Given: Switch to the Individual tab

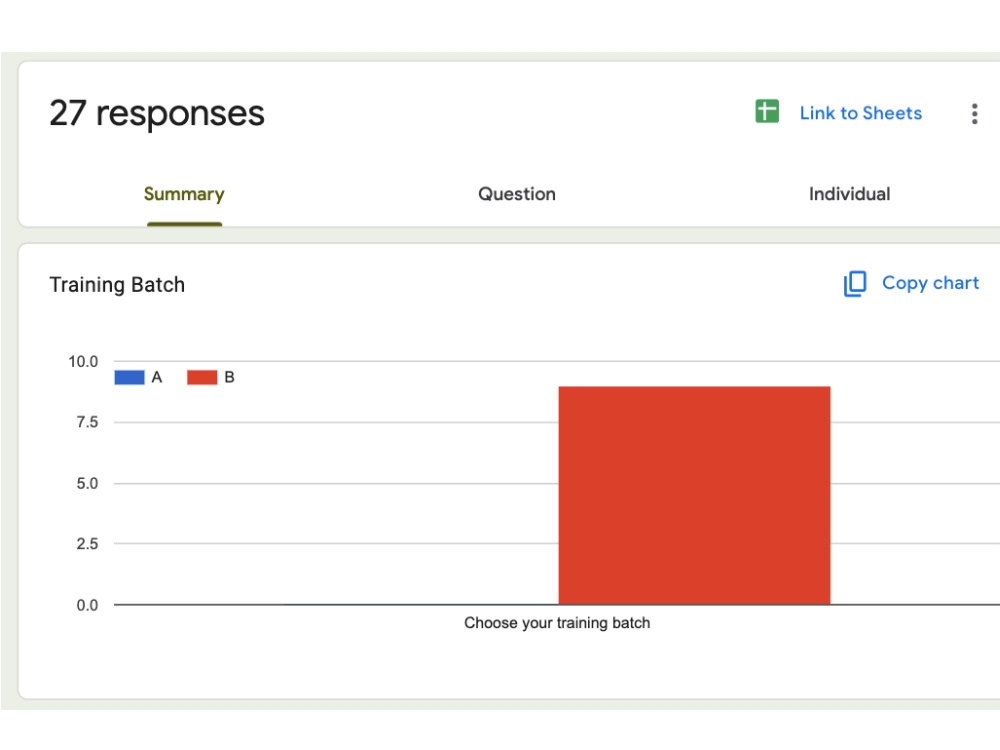Looking at the screenshot, I should (849, 194).
